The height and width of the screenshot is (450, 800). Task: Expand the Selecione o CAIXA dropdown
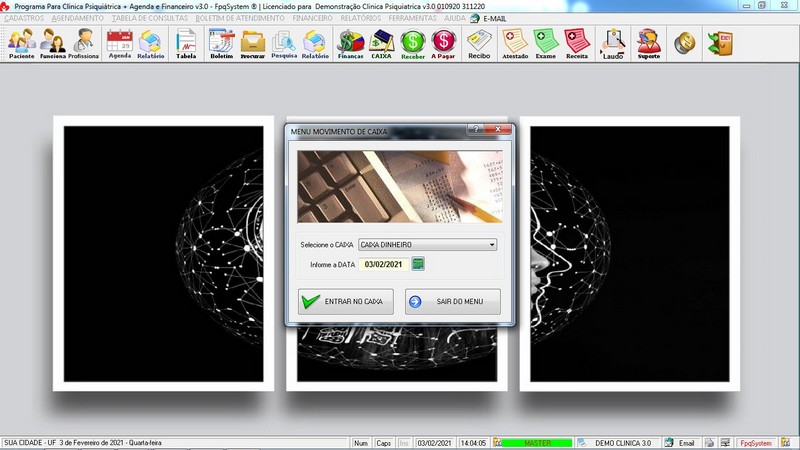tap(492, 244)
